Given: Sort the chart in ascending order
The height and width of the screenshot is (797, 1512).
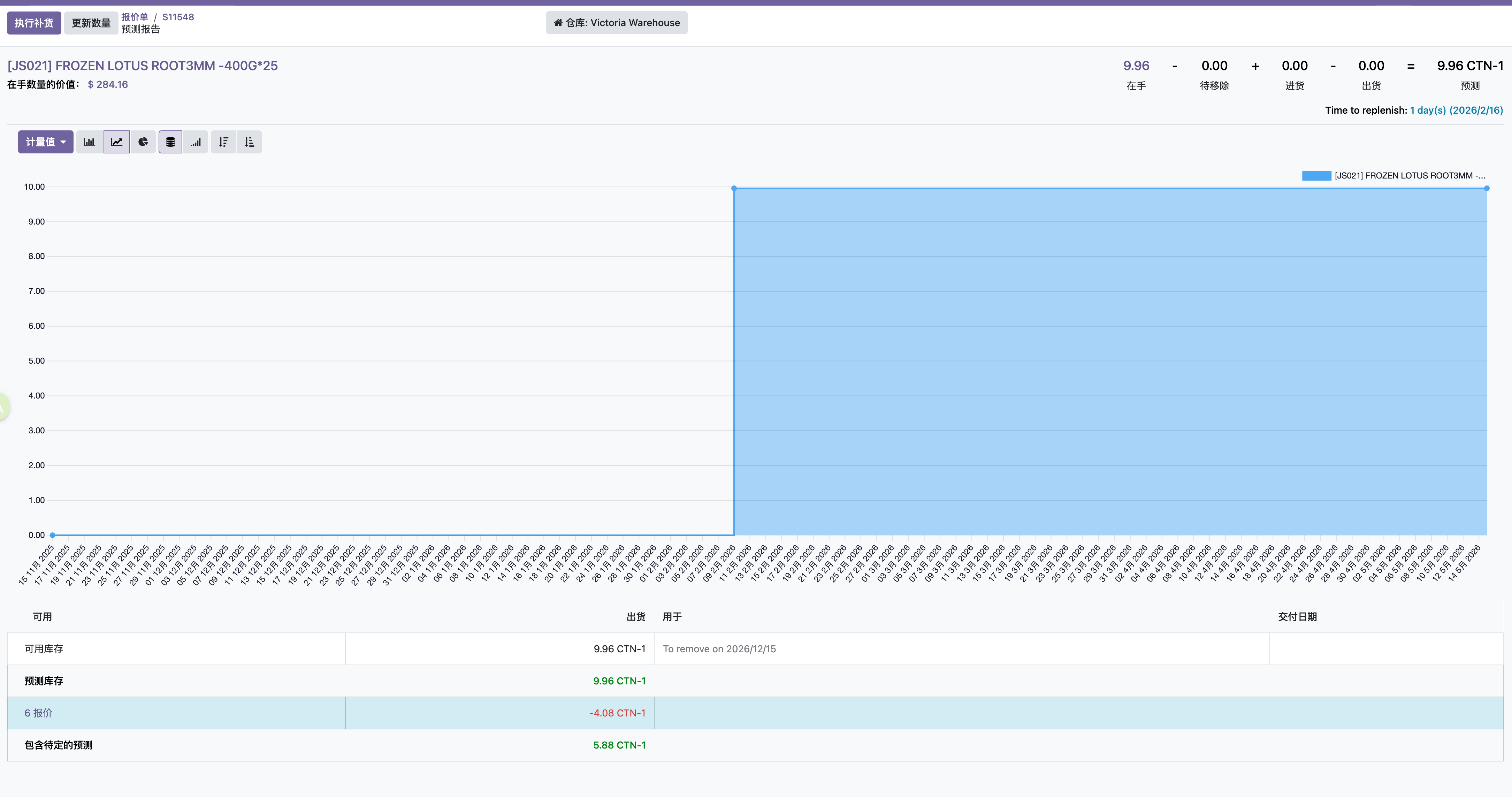Looking at the screenshot, I should click(249, 142).
